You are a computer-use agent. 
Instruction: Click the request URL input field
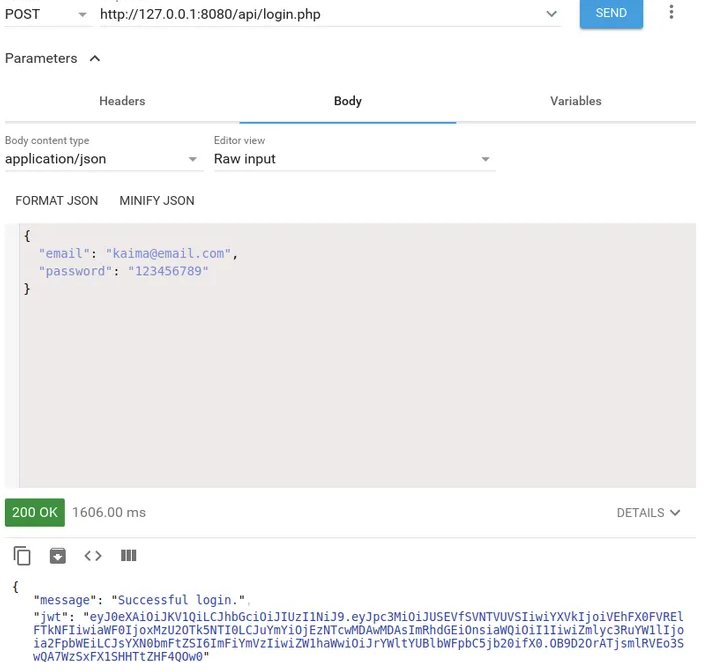point(320,14)
